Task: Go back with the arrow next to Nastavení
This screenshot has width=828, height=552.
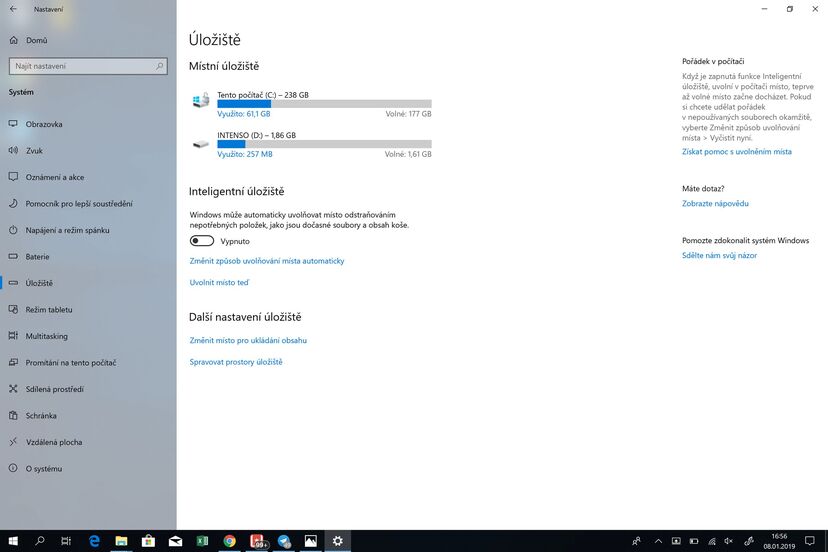Action: (13, 9)
